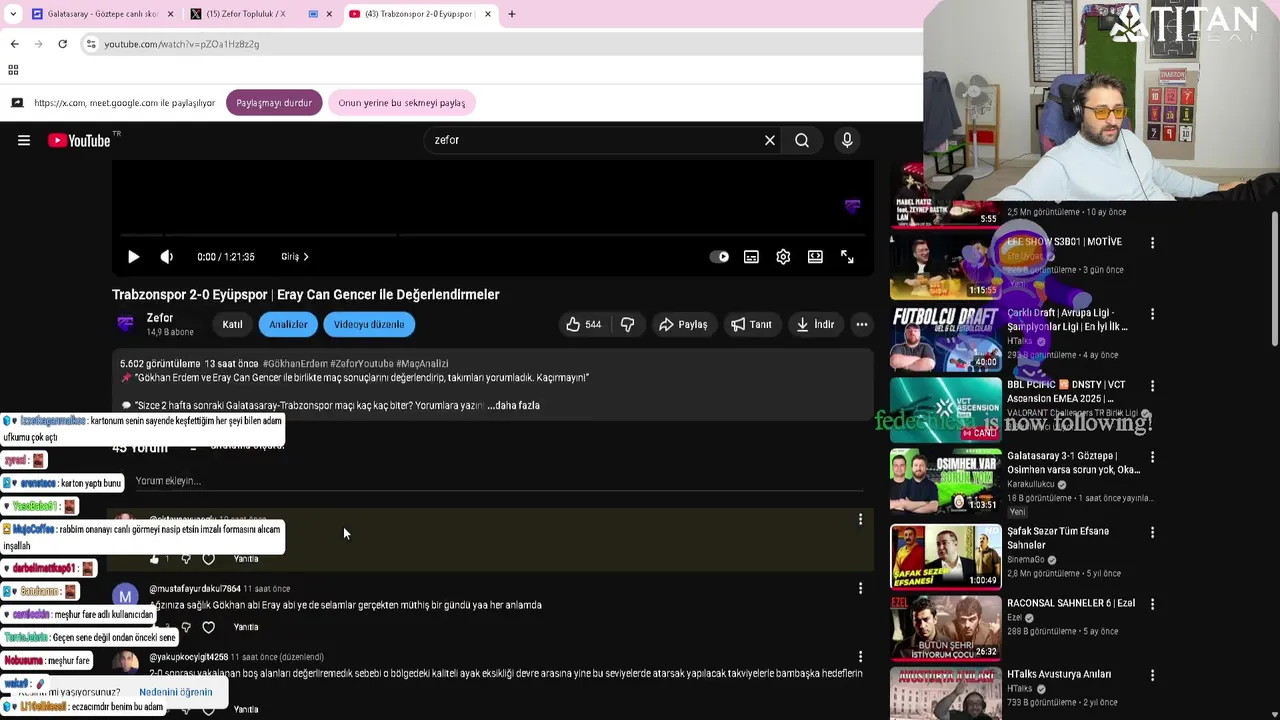Viewport: 1280px width, 720px height.
Task: Open the tab search dropdown arrow
Action: click(13, 14)
